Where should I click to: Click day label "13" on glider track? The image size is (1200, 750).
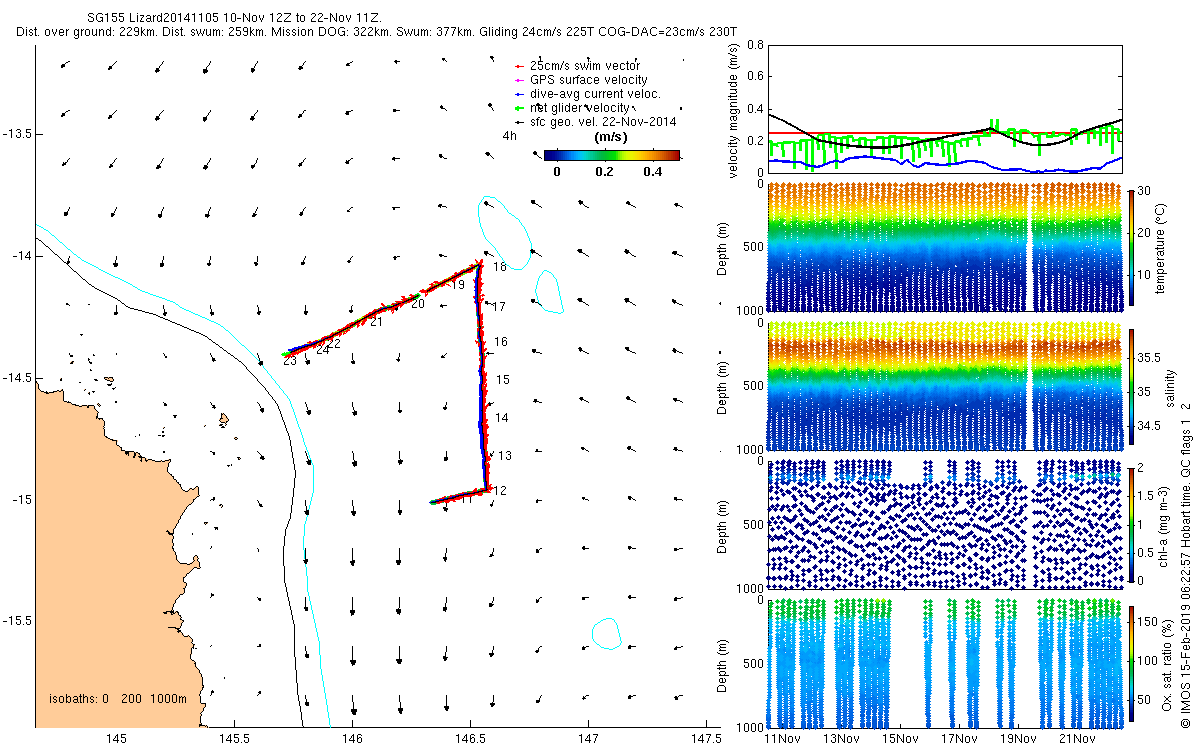(505, 455)
